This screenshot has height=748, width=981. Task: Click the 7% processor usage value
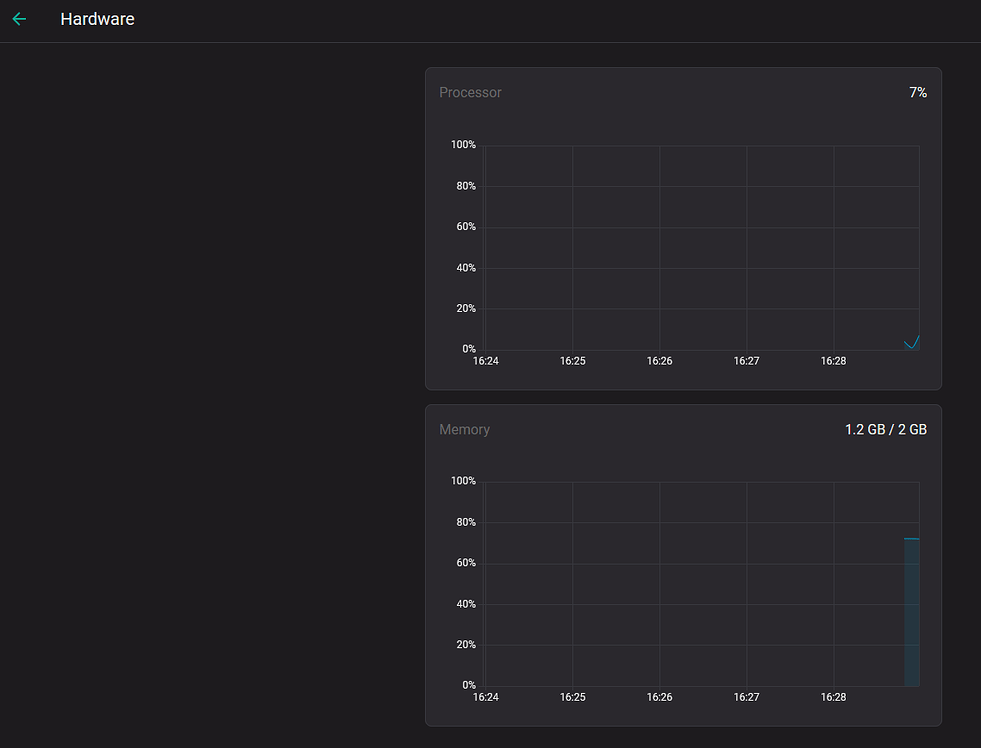(x=918, y=93)
